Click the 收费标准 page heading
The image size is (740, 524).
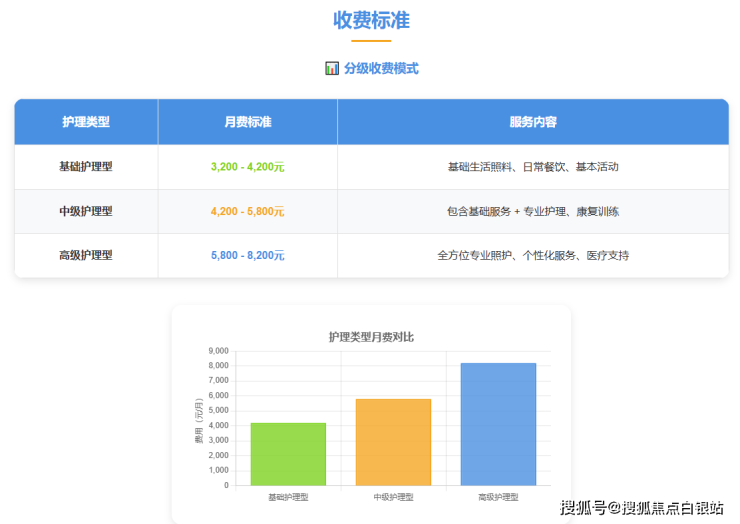tap(371, 21)
